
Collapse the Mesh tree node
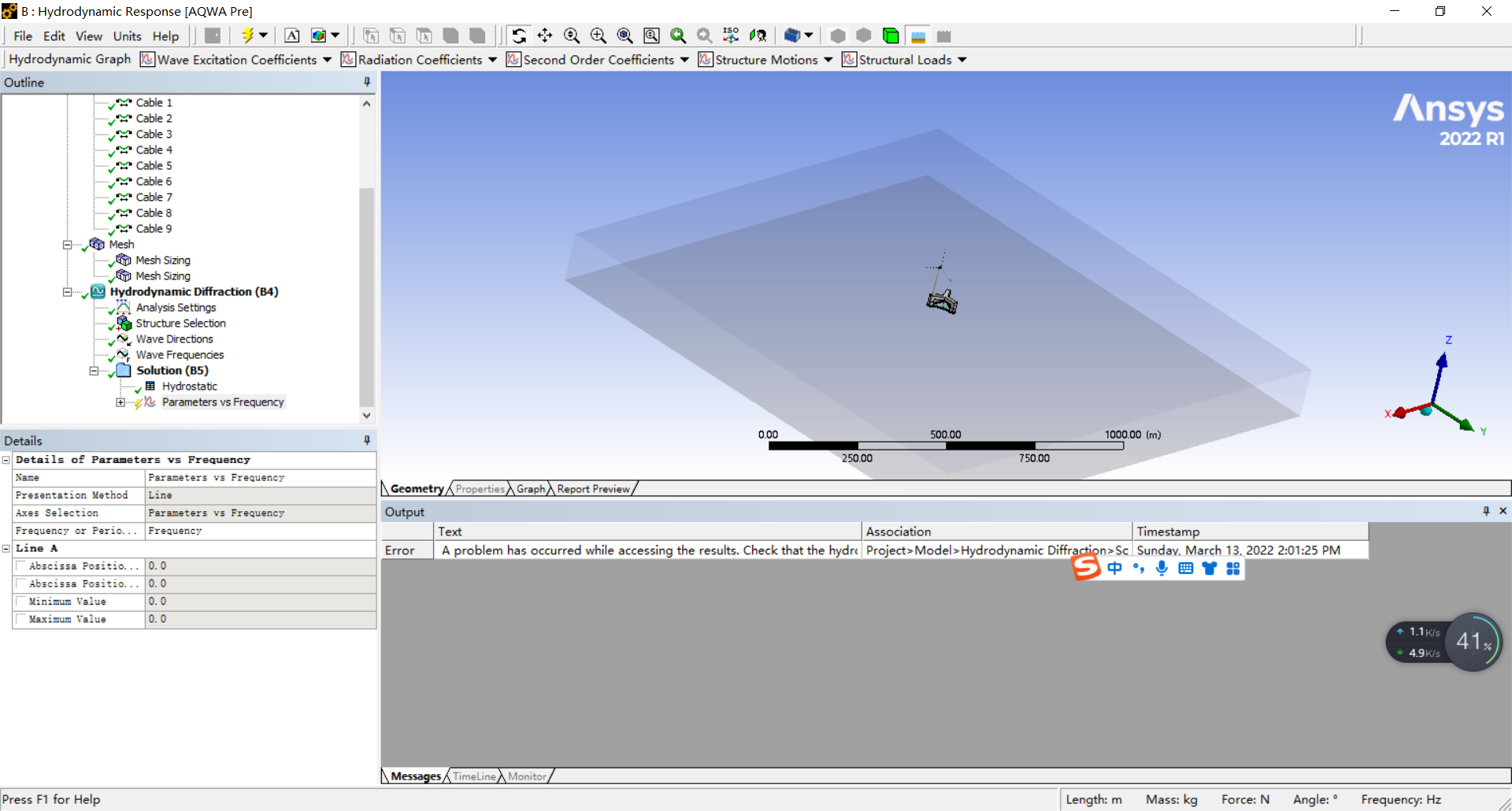point(68,245)
